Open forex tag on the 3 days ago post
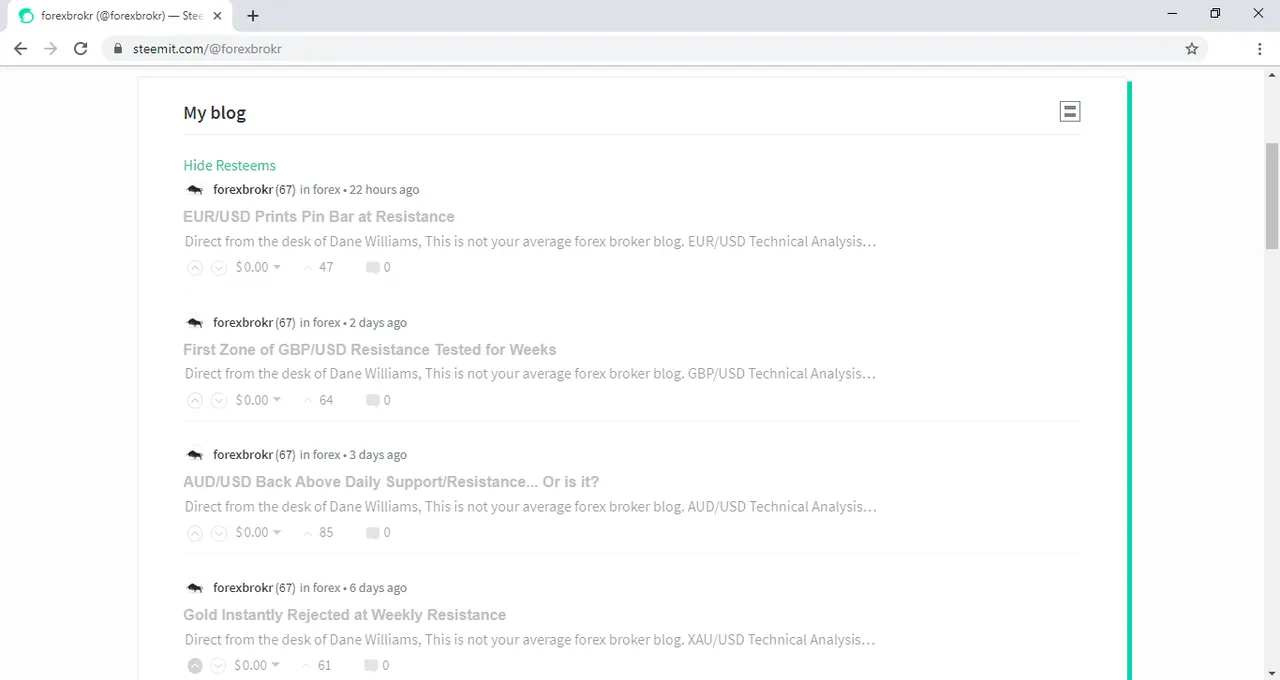Screen dimensions: 1280x680 [x=327, y=455]
